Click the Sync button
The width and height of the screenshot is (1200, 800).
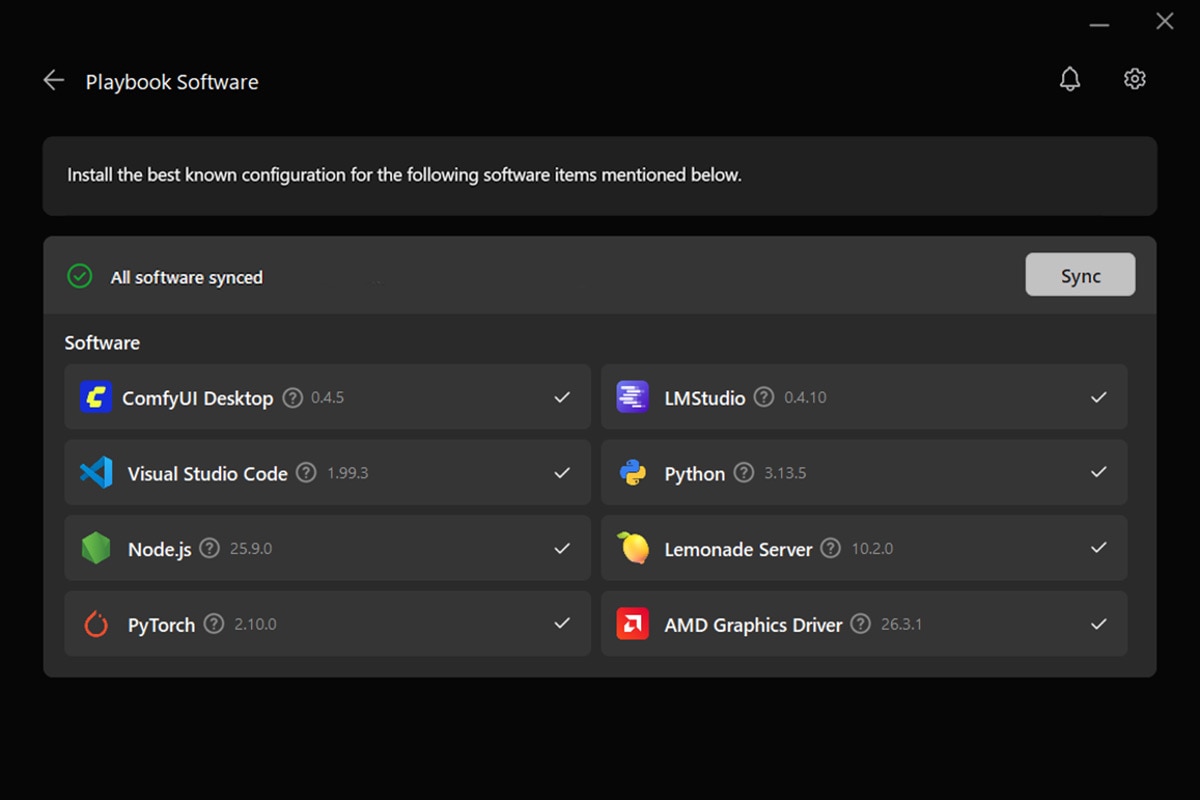point(1080,275)
